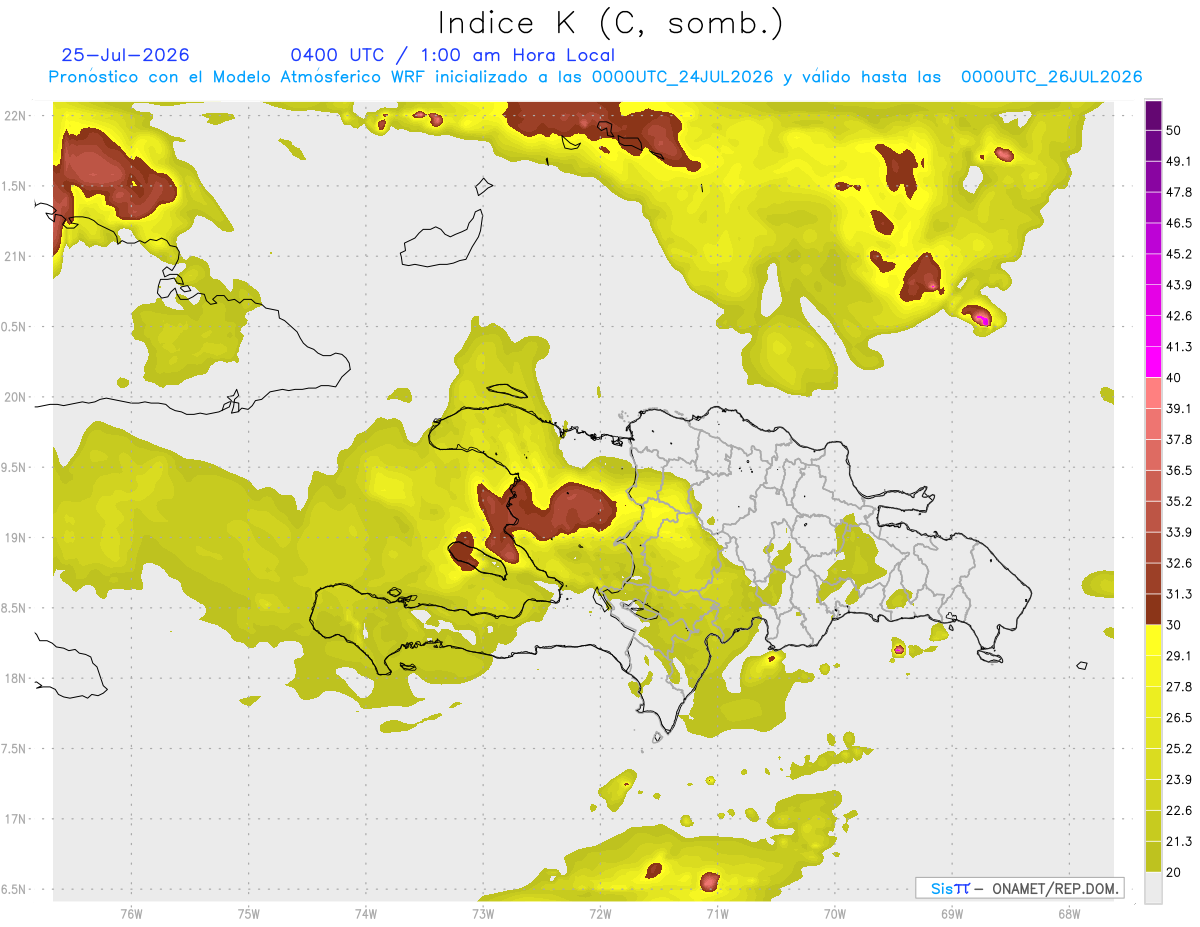Click the salmon swatch between 39.1 and 40
Screen dimensions: 1200x927
click(1153, 393)
